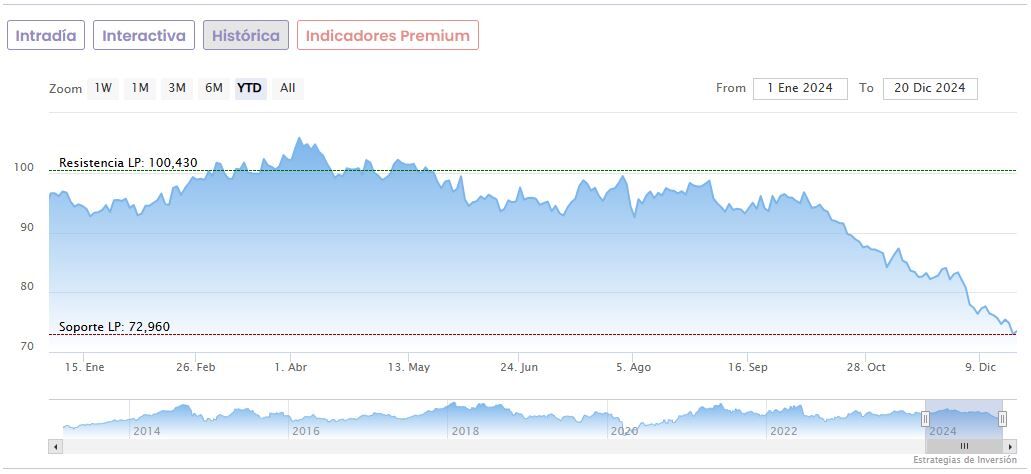The height and width of the screenshot is (474, 1031).
Task: Click the navigator's left range handle
Action: coord(925,419)
